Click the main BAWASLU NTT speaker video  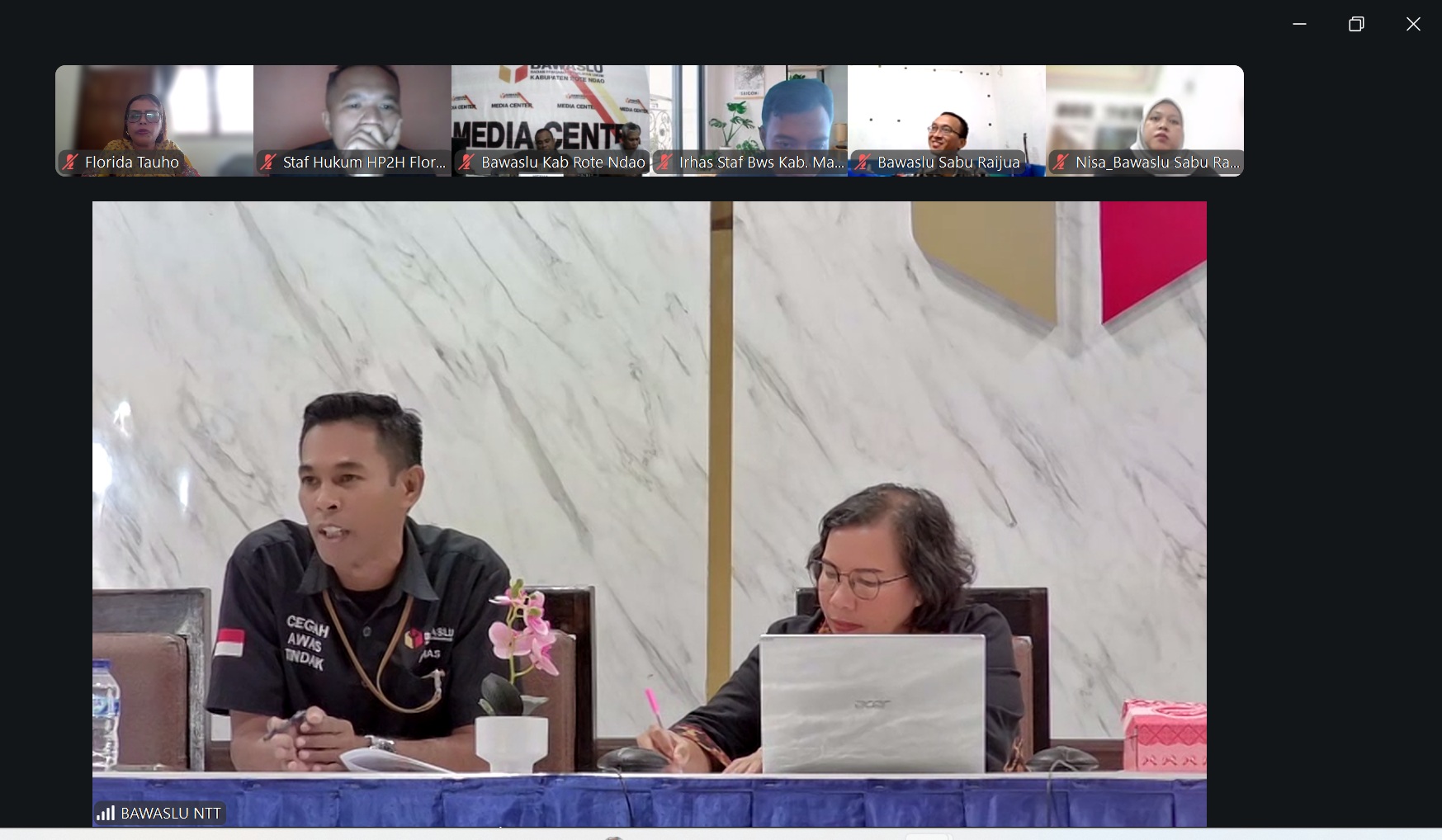[x=650, y=513]
